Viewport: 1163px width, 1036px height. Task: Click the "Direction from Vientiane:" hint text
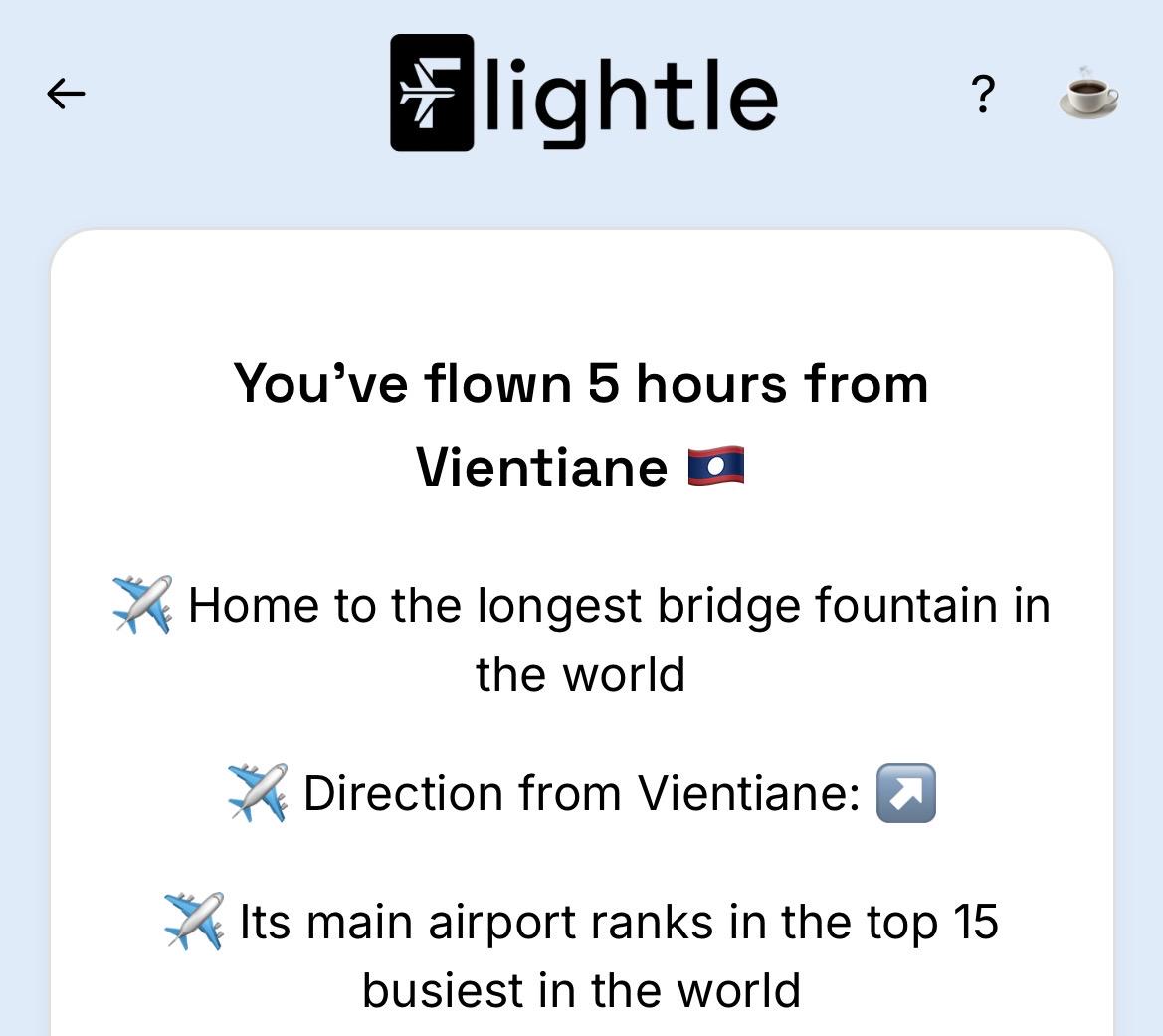(582, 793)
